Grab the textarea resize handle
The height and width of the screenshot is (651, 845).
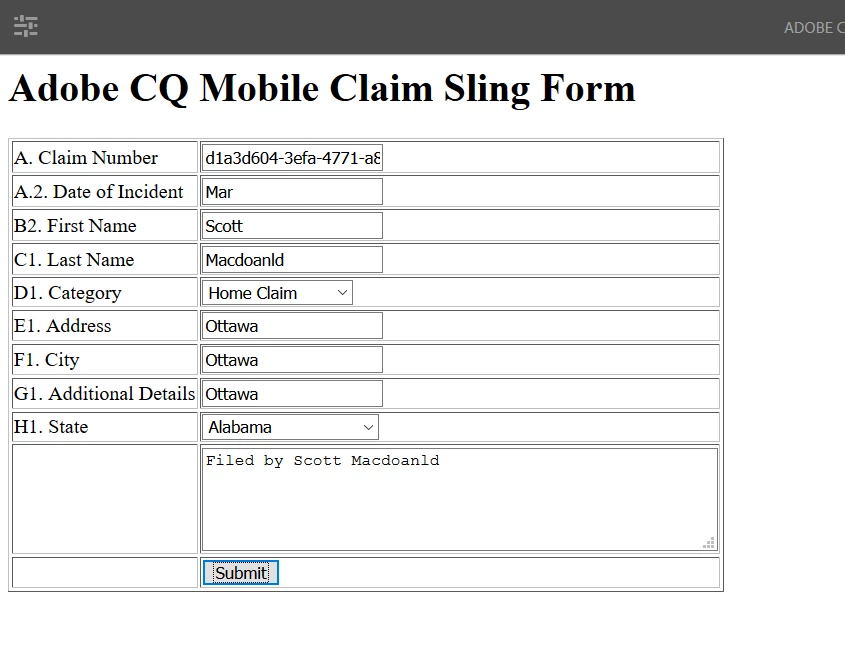709,543
